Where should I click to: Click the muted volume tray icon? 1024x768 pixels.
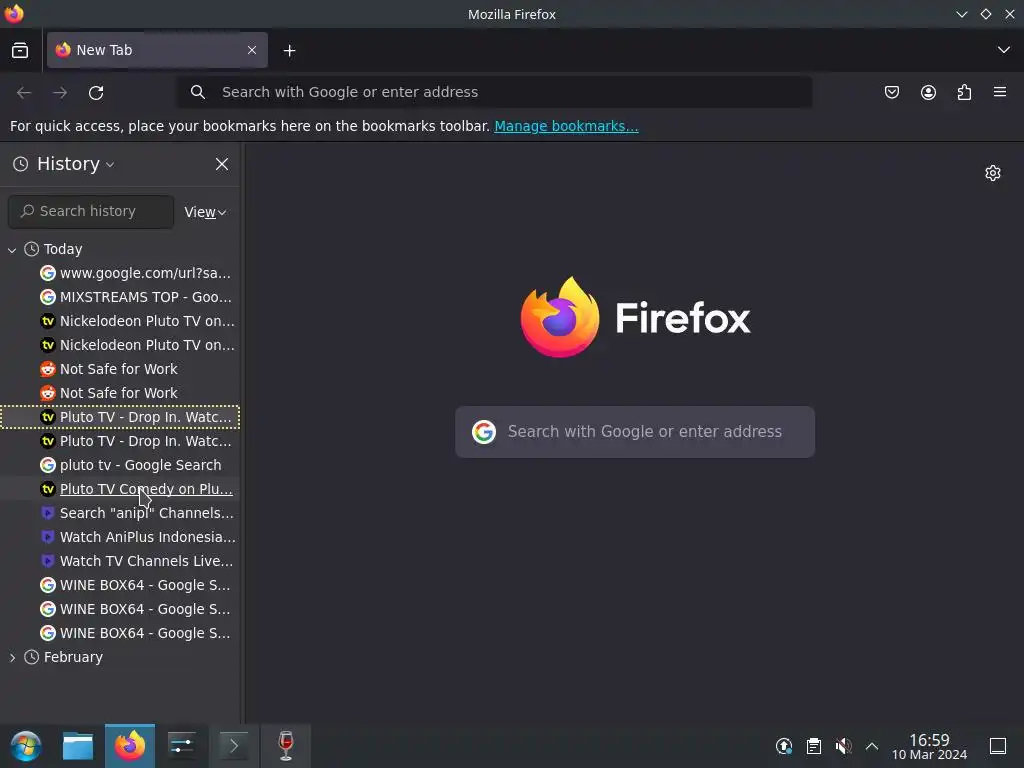coord(843,746)
